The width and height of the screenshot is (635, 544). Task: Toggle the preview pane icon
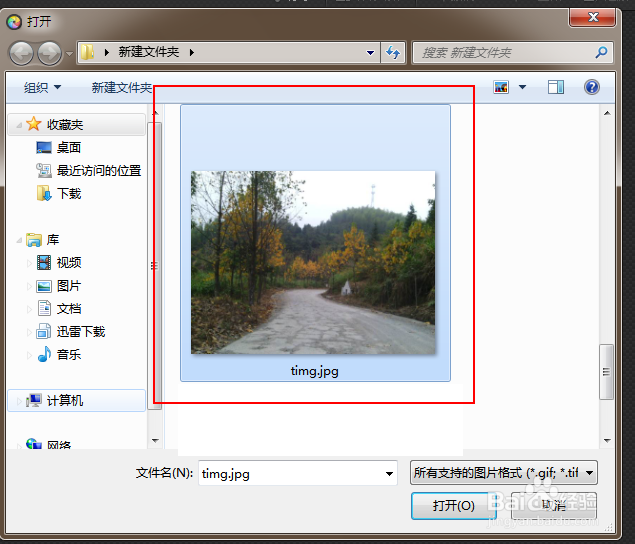pyautogui.click(x=556, y=87)
